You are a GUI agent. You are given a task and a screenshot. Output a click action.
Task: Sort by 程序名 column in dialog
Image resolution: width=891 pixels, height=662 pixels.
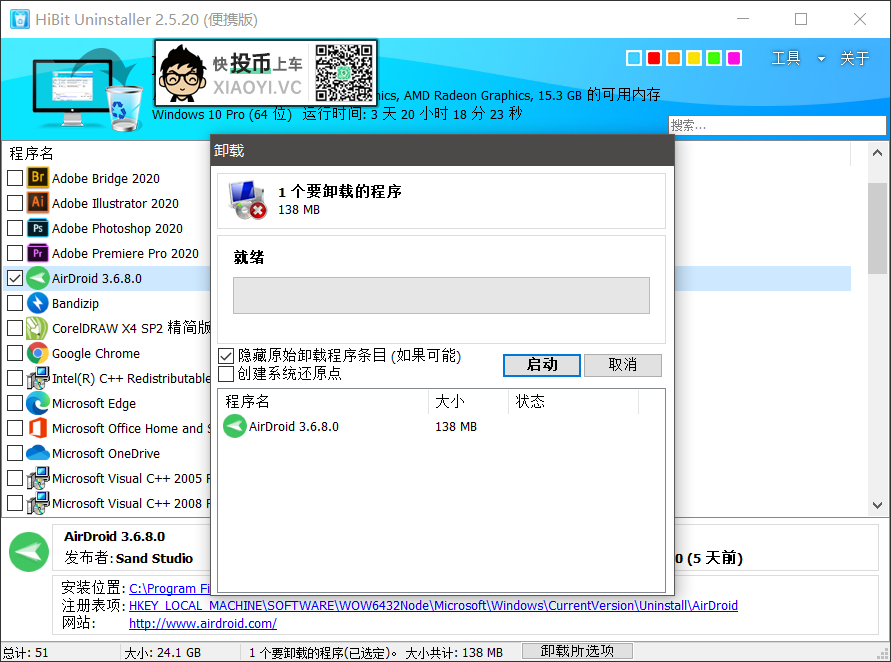(323, 401)
